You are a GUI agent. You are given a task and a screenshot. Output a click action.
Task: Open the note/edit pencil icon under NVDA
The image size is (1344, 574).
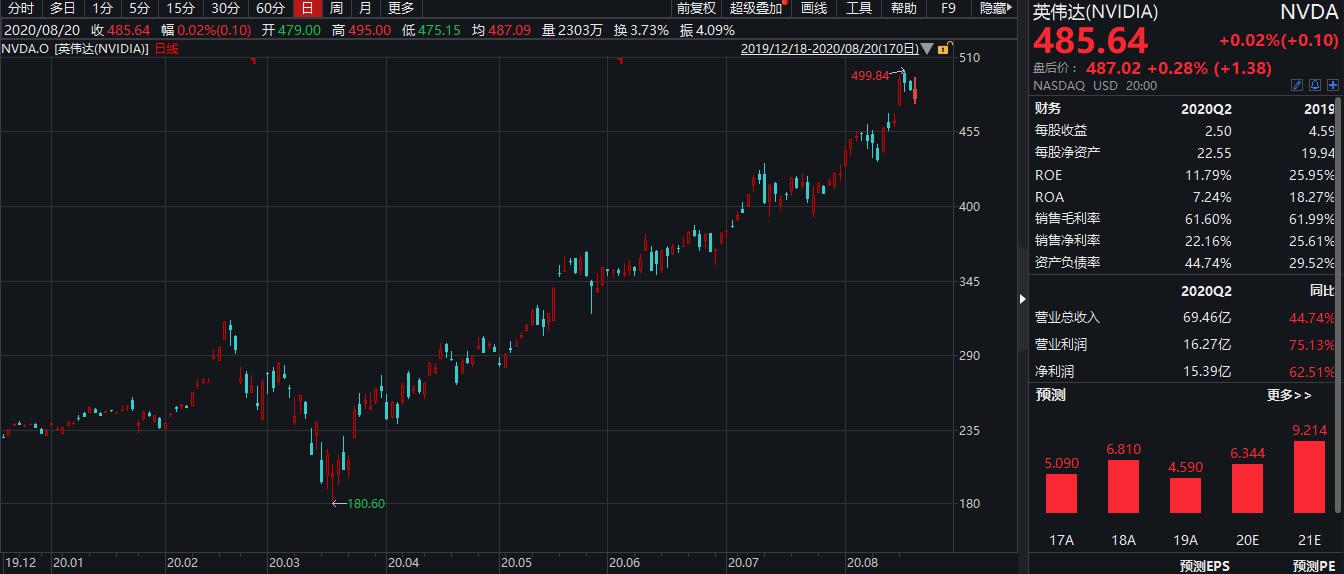[x=1297, y=85]
